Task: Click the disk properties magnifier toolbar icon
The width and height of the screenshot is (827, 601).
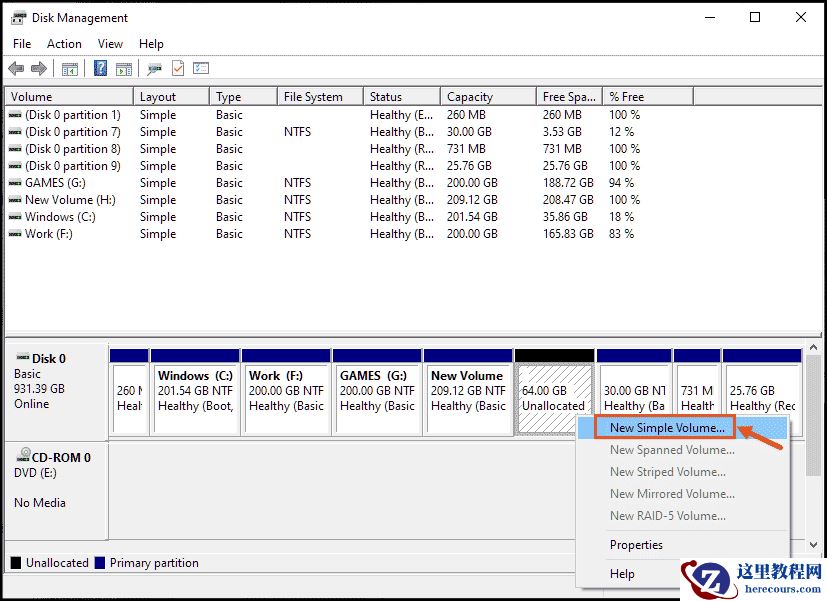Action: pyautogui.click(x=153, y=68)
